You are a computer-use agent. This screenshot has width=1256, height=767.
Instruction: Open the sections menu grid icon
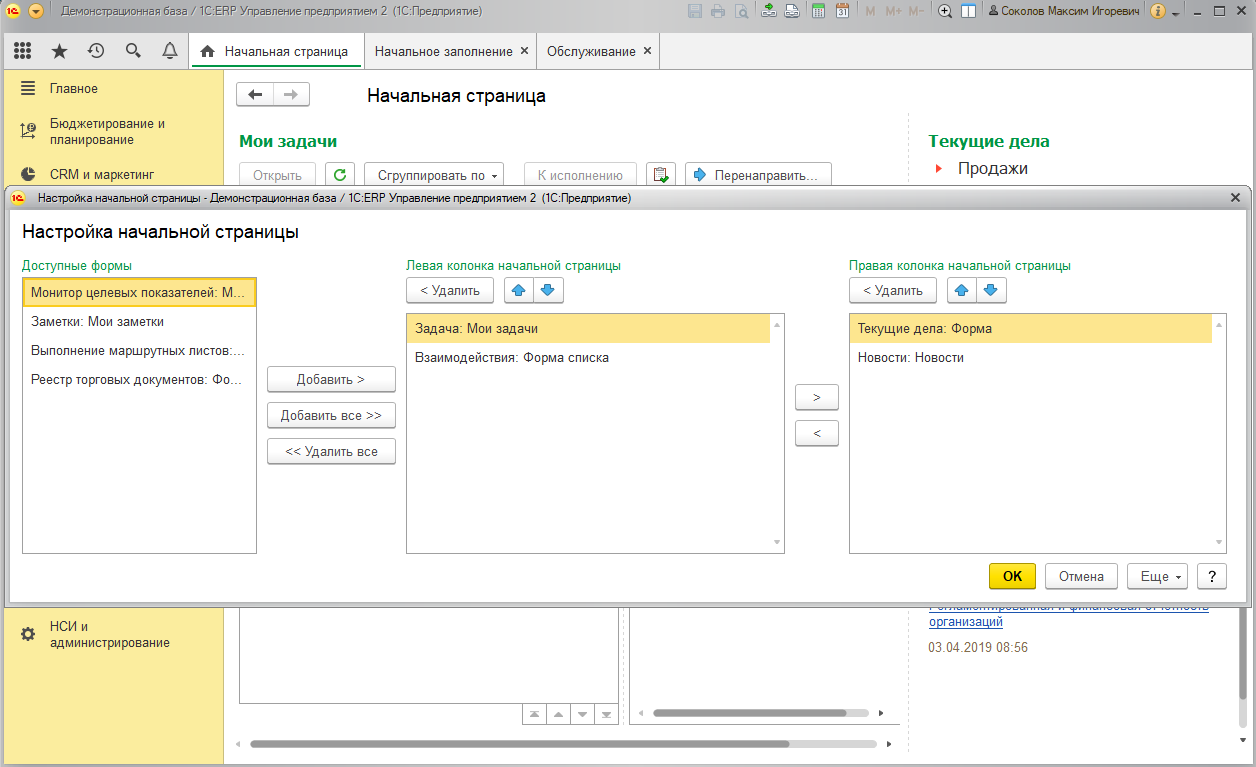[22, 51]
